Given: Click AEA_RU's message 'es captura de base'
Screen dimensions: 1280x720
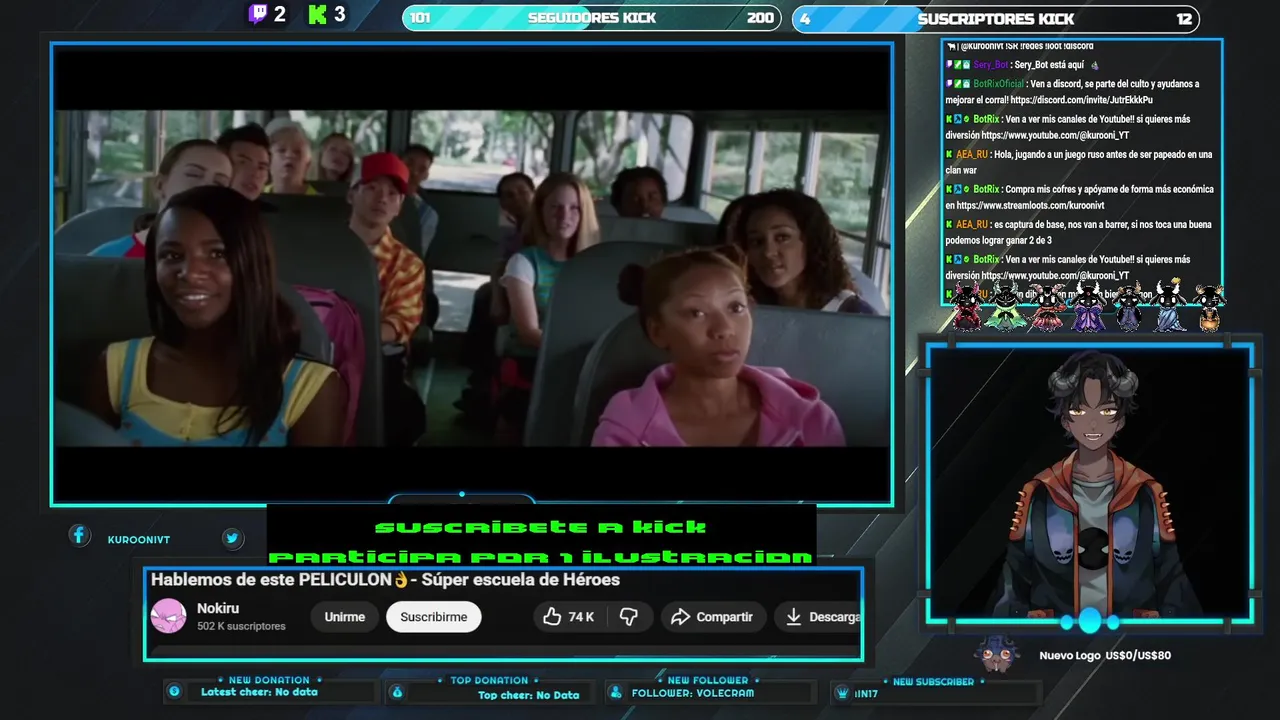Looking at the screenshot, I should pos(1079,232).
